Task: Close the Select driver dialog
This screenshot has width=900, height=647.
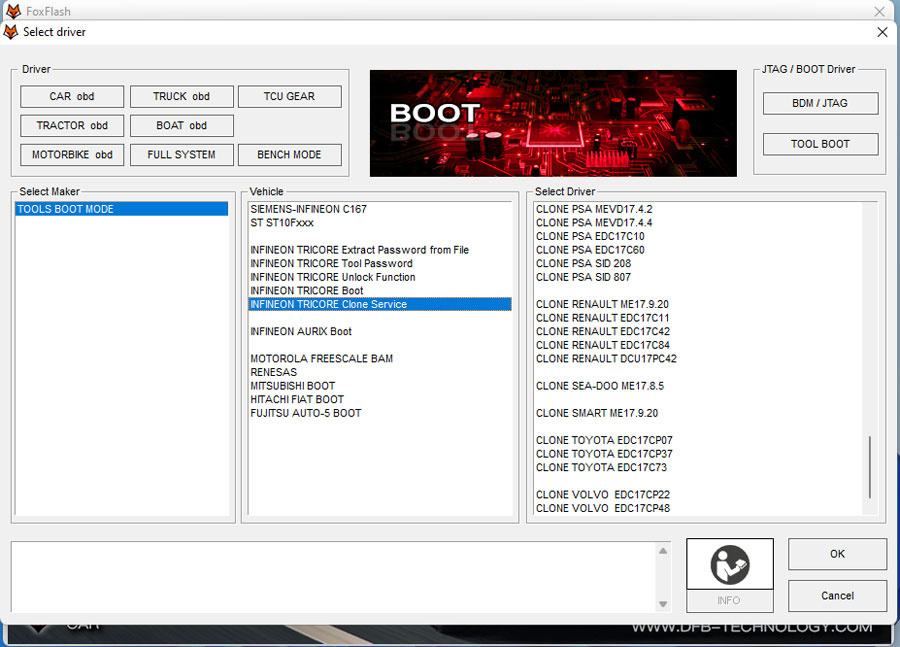Action: (882, 32)
